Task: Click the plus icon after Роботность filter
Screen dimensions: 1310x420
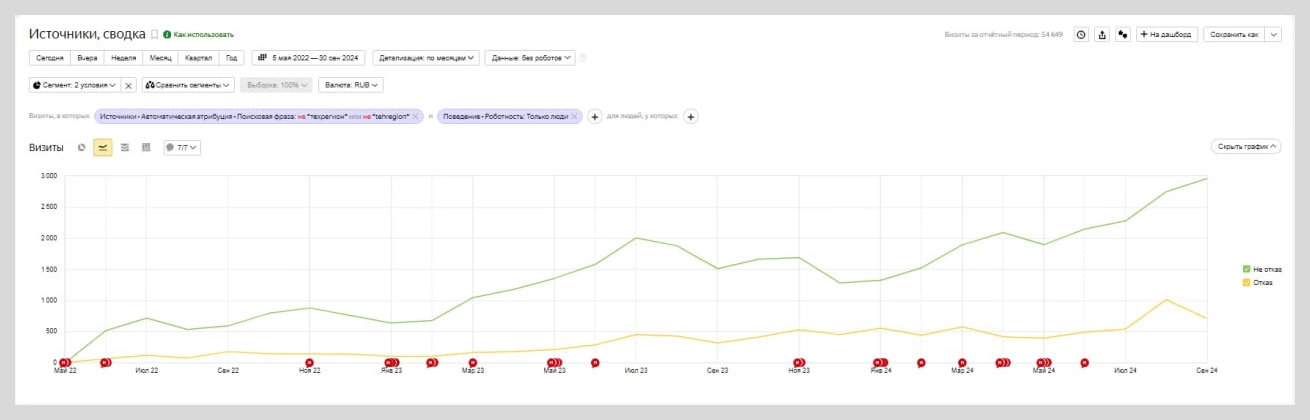Action: (x=594, y=116)
